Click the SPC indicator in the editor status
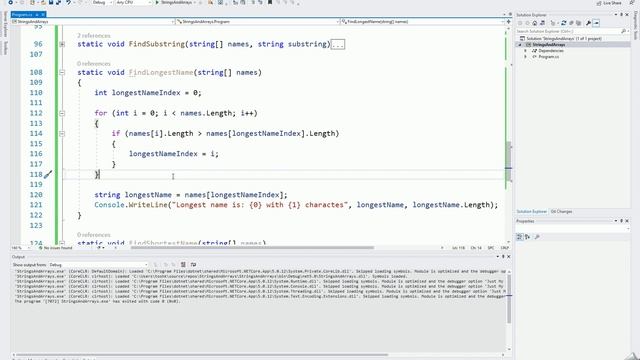 (491, 248)
